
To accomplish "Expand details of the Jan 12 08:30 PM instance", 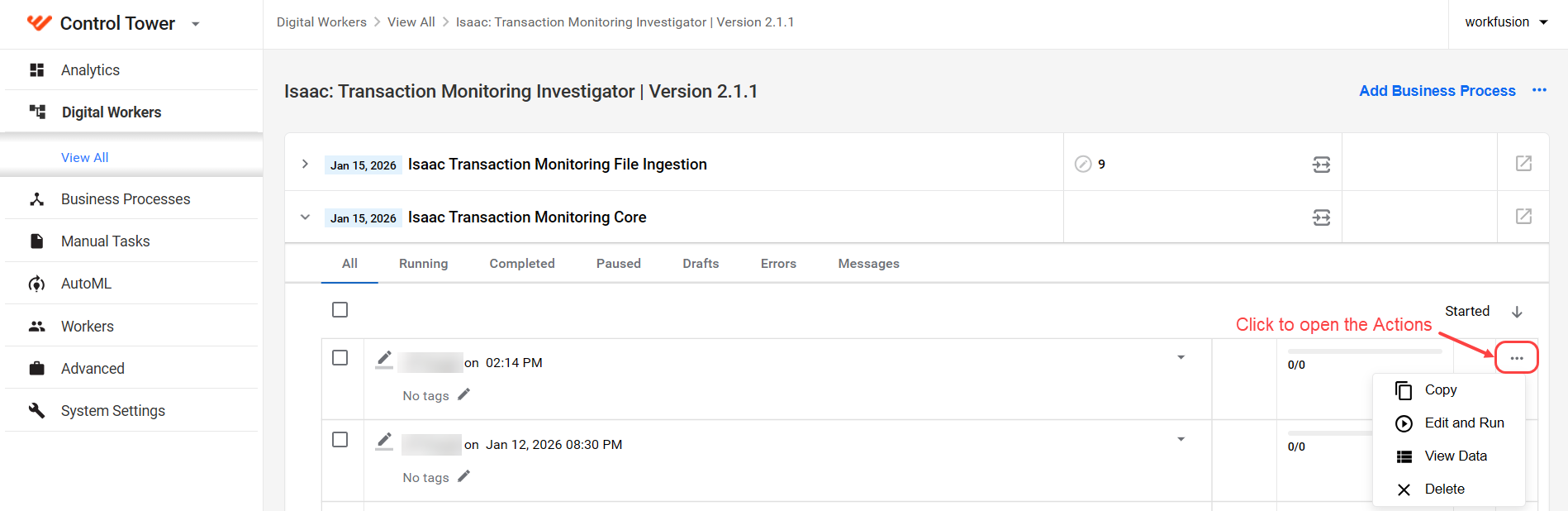I will tap(1181, 439).
